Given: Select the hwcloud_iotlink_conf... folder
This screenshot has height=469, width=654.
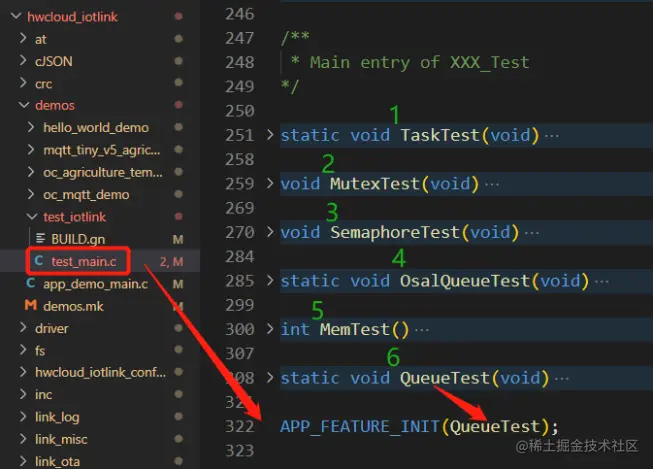Looking at the screenshot, I should pyautogui.click(x=101, y=372).
